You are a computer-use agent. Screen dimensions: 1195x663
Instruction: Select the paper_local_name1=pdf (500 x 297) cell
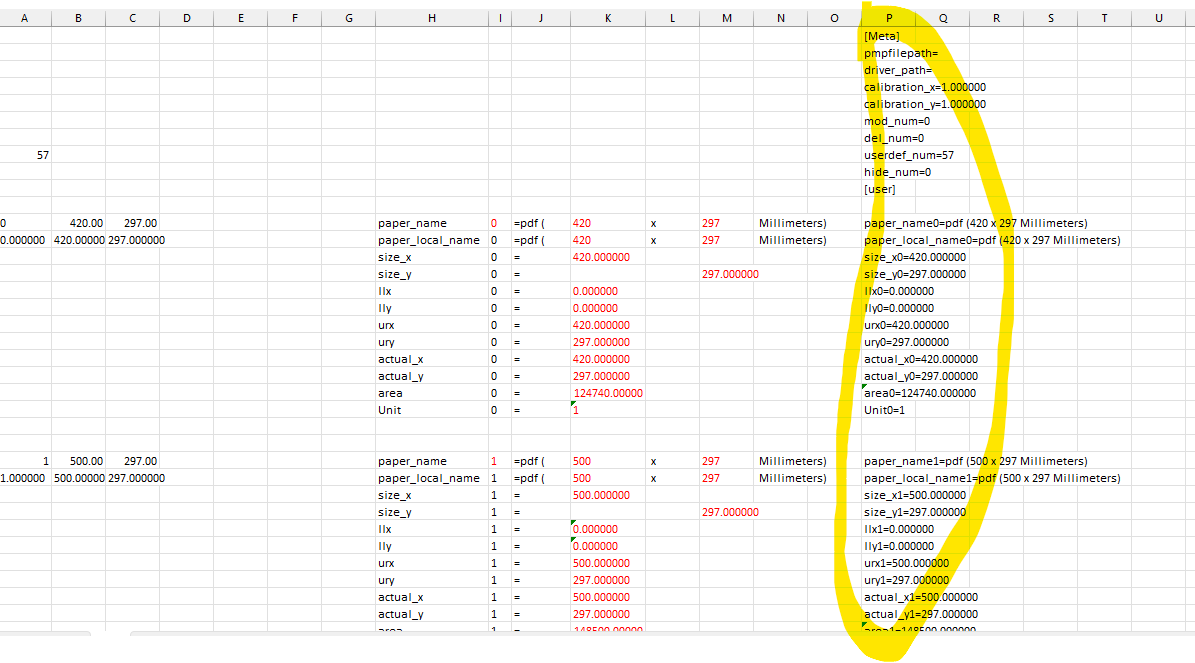(991, 478)
